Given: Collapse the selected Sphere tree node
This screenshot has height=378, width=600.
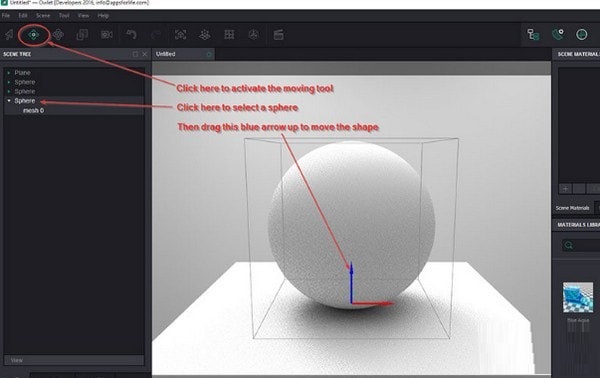Looking at the screenshot, I should point(9,101).
